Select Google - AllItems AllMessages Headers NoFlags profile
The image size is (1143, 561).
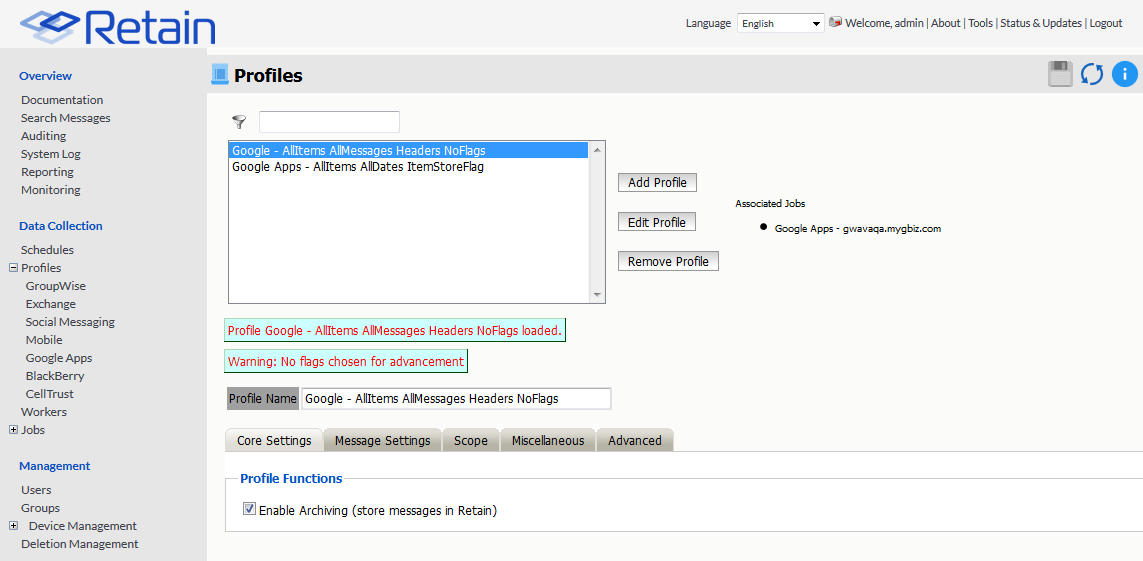tap(409, 150)
